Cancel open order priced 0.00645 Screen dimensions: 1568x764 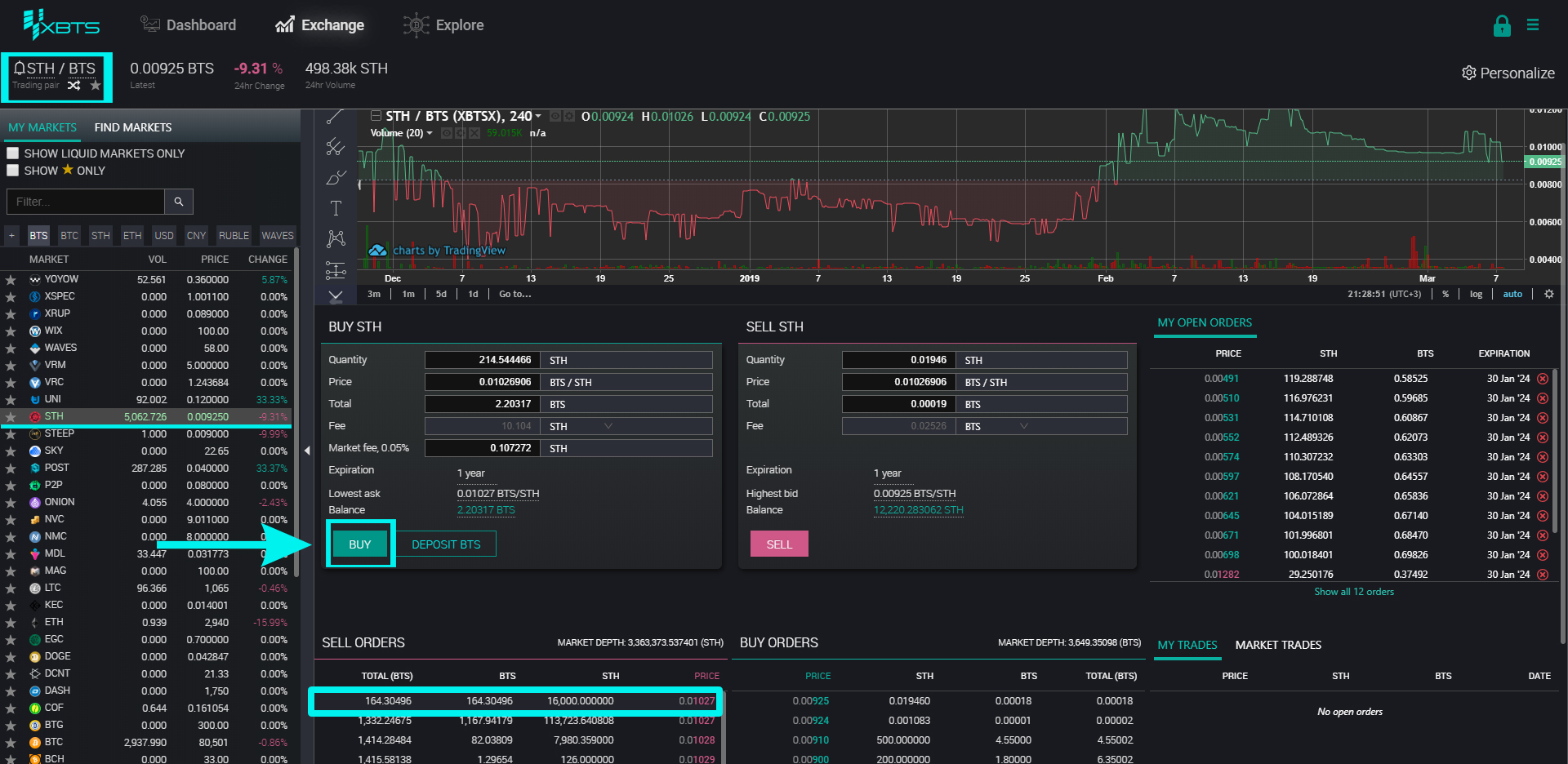1543,516
